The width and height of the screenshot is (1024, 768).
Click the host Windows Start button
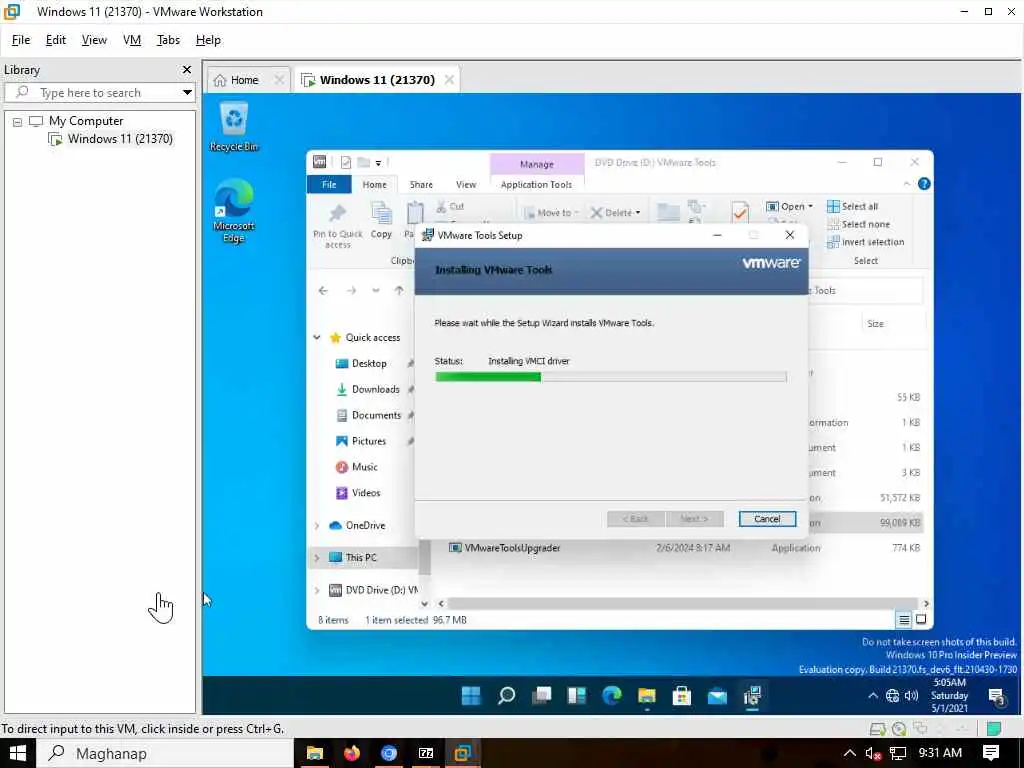(x=17, y=754)
